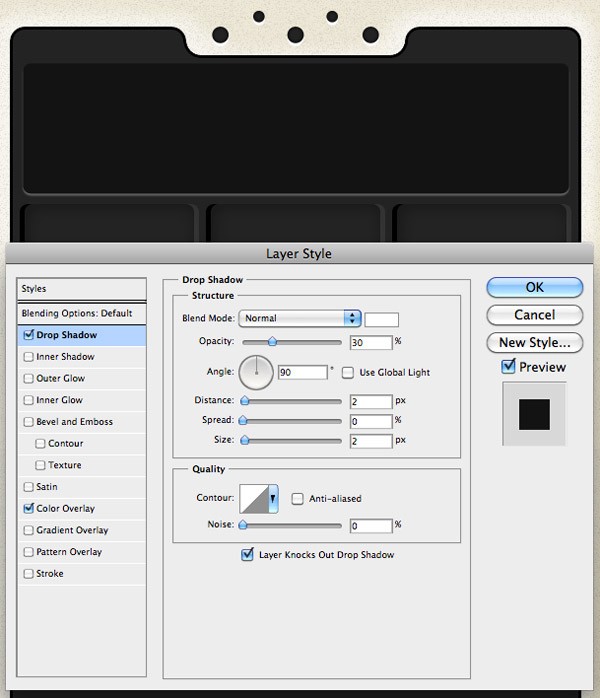Click the Angle value field
This screenshot has width=600, height=698.
[x=303, y=372]
